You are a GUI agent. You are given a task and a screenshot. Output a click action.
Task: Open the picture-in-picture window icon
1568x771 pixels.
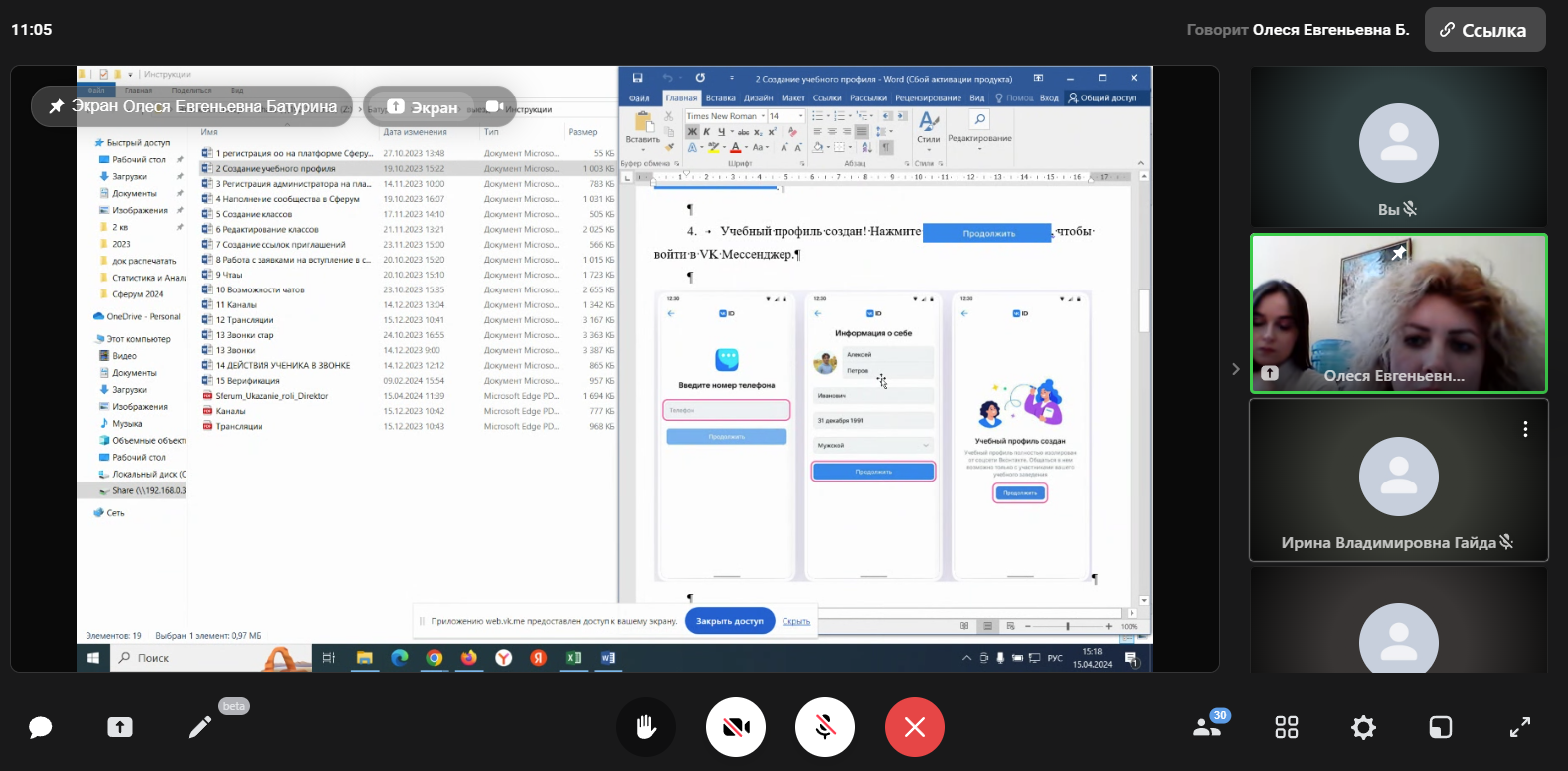1441,728
